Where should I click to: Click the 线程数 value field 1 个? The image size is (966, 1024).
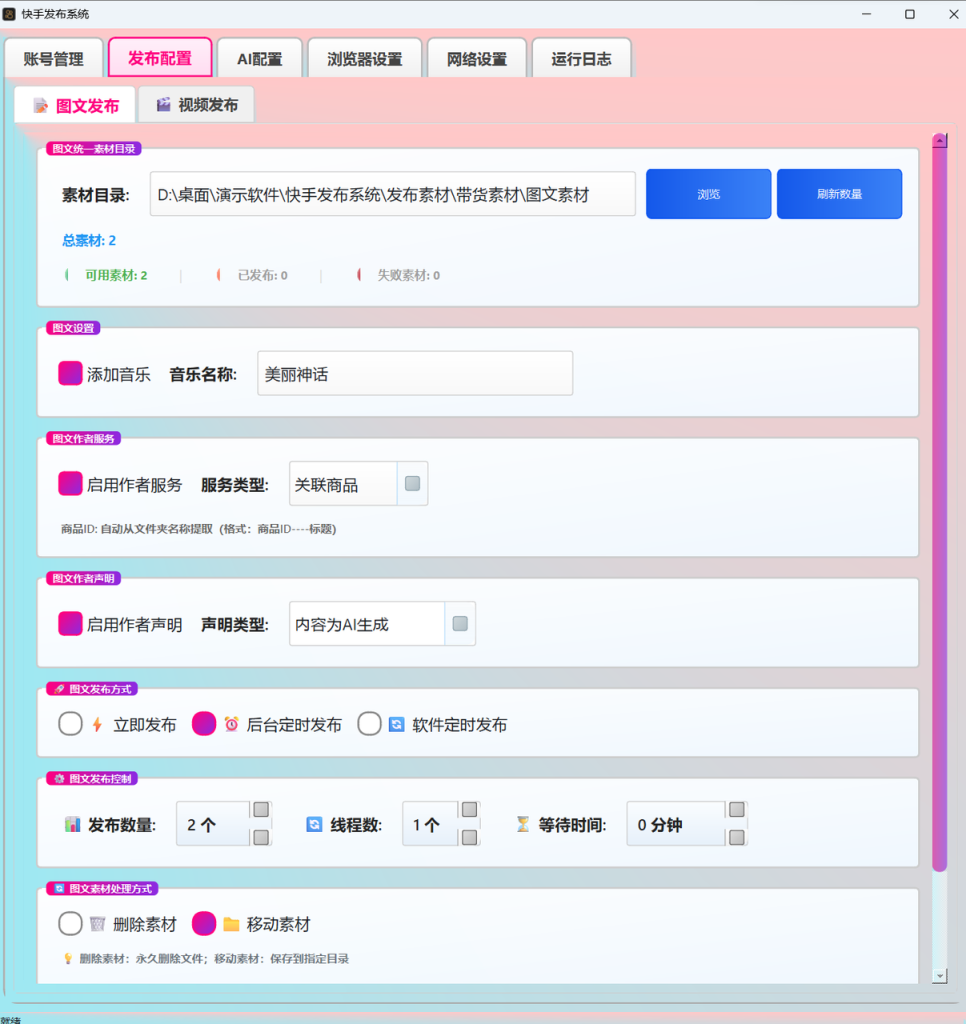pos(430,824)
